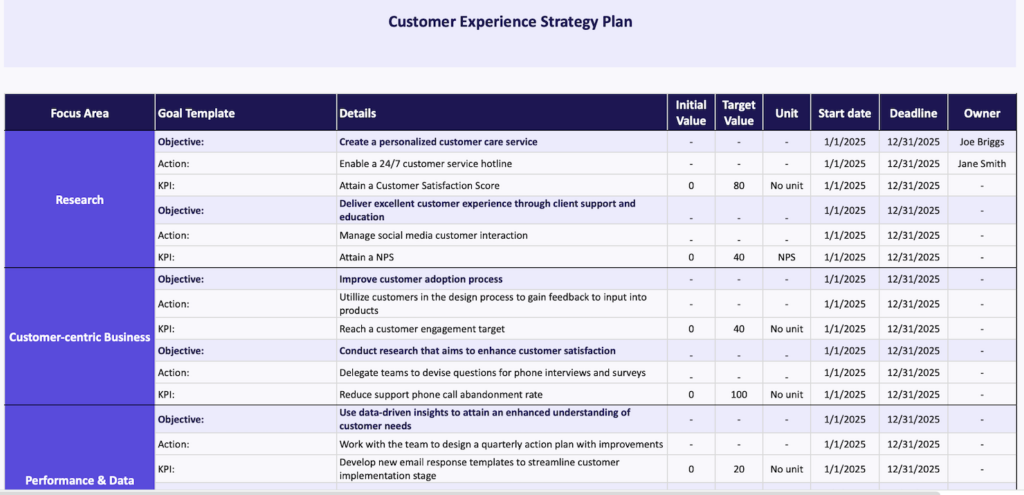Select the Deadline column header
Viewport: 1024px width, 495px height.
pyautogui.click(x=913, y=113)
